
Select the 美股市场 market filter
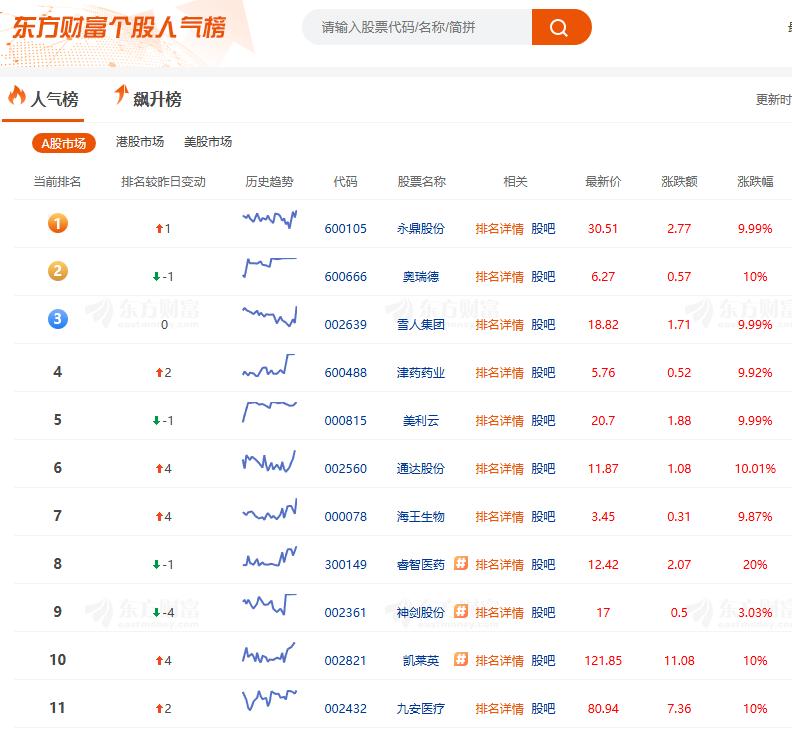pos(208,142)
